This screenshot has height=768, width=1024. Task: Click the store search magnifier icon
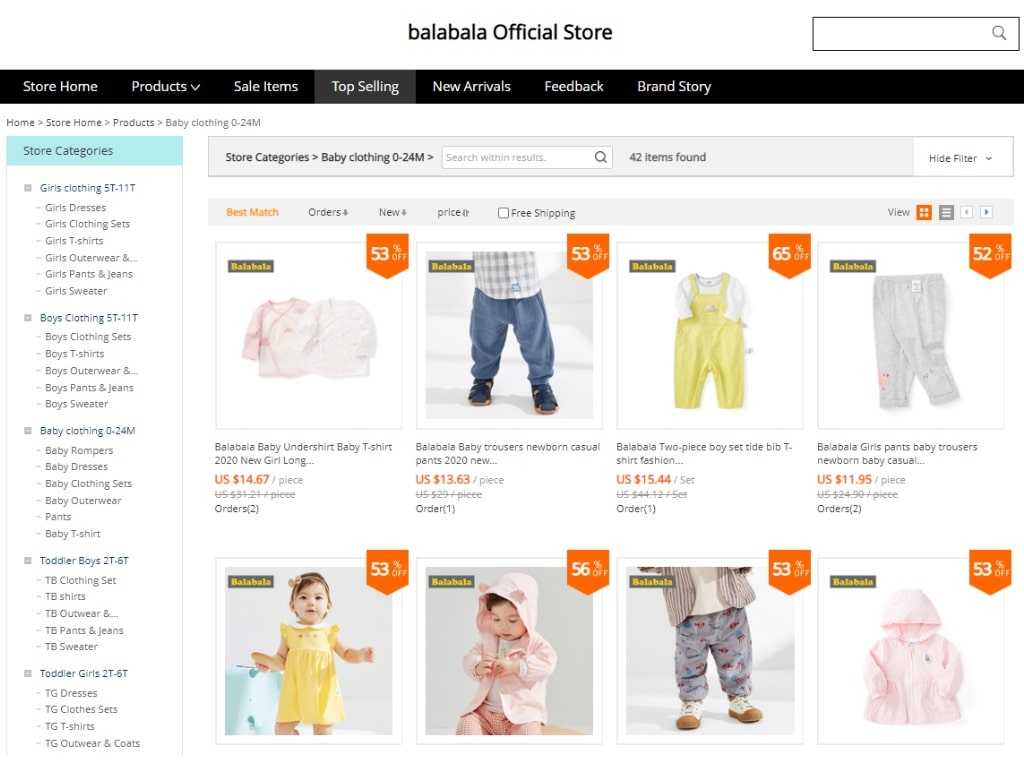coord(999,32)
